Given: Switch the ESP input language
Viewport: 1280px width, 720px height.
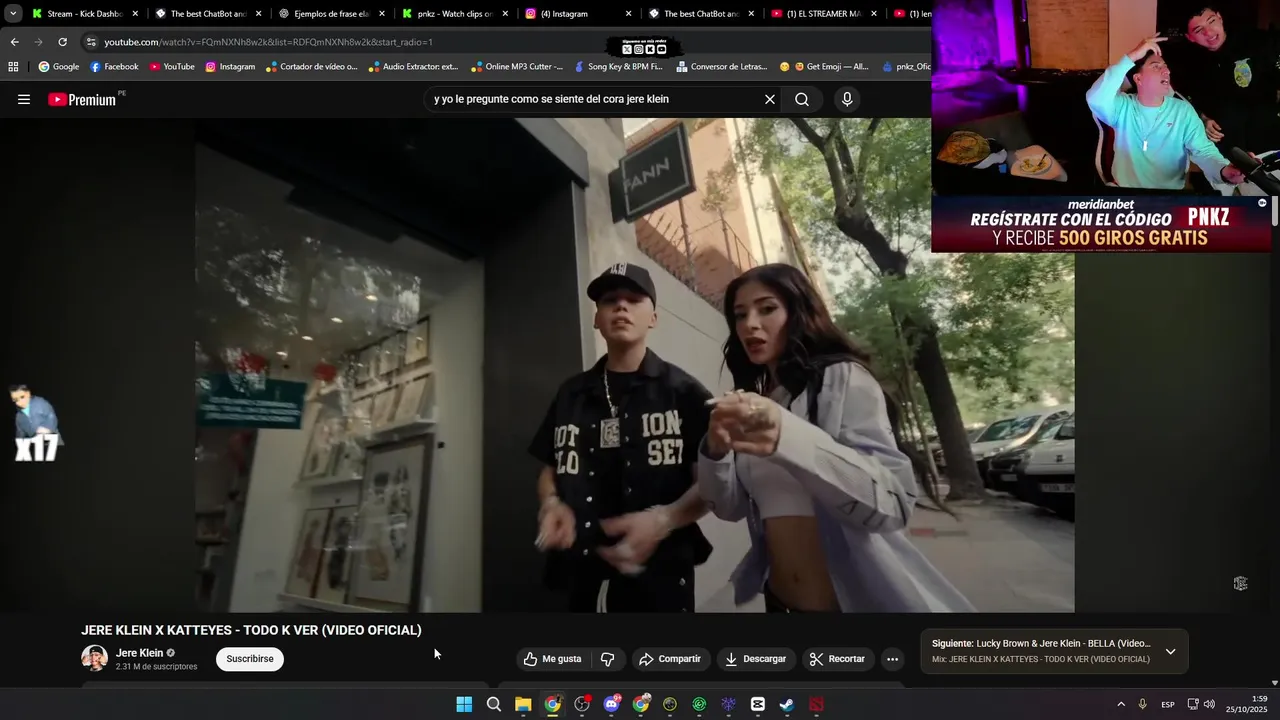Looking at the screenshot, I should coord(1168,704).
